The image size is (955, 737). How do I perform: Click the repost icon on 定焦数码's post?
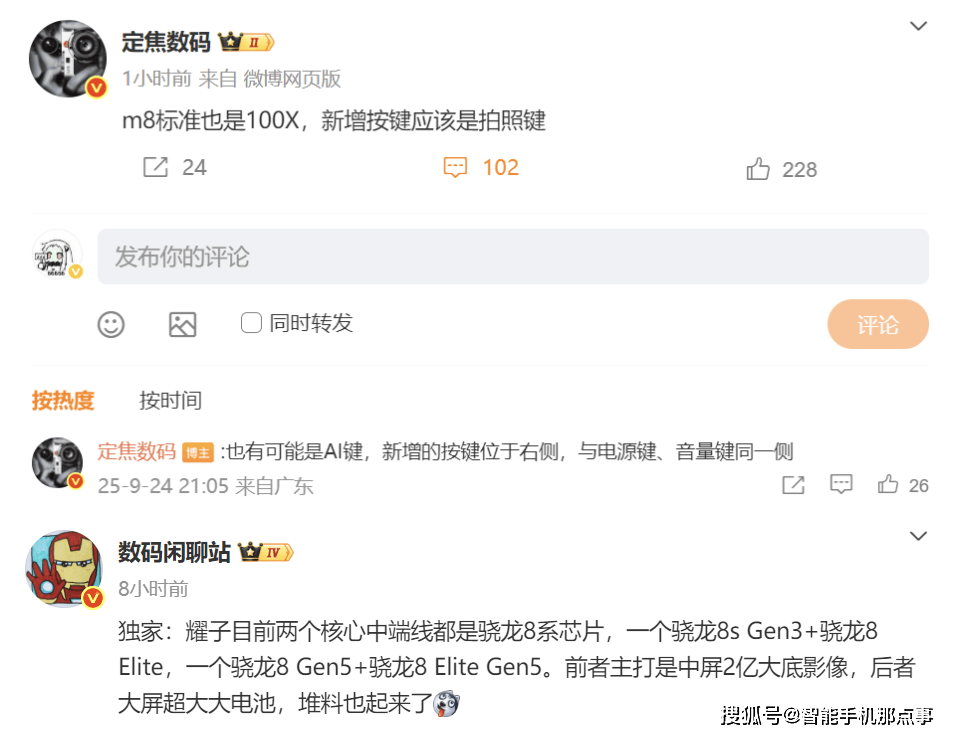click(x=155, y=167)
